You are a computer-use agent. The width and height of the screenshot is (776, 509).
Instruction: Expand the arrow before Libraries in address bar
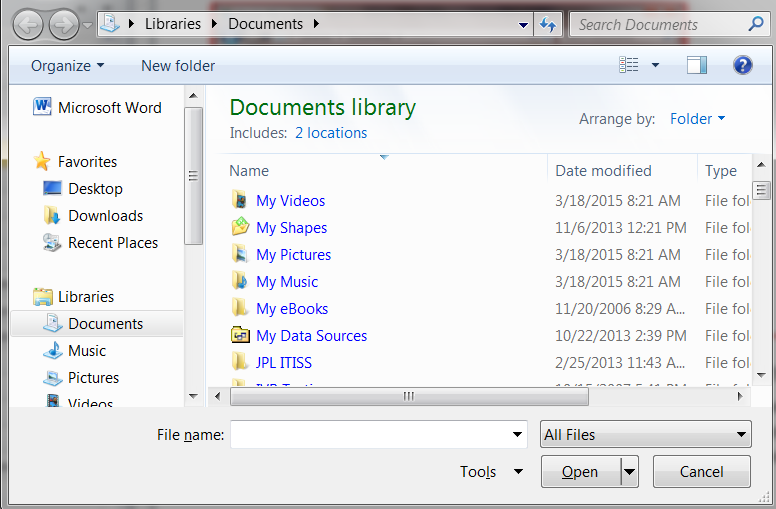[x=131, y=24]
